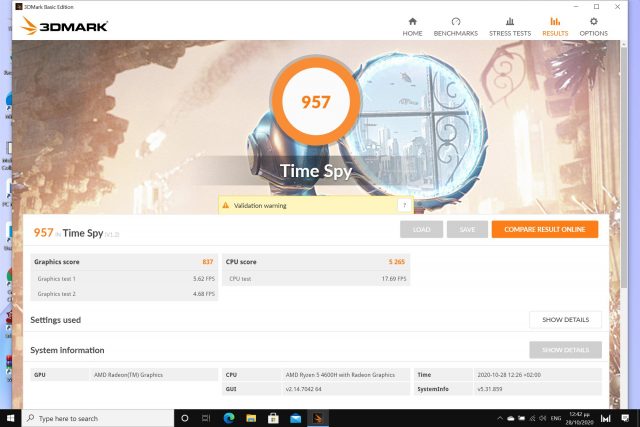The height and width of the screenshot is (427, 640).
Task: Click the System information heading
Action: click(x=67, y=350)
